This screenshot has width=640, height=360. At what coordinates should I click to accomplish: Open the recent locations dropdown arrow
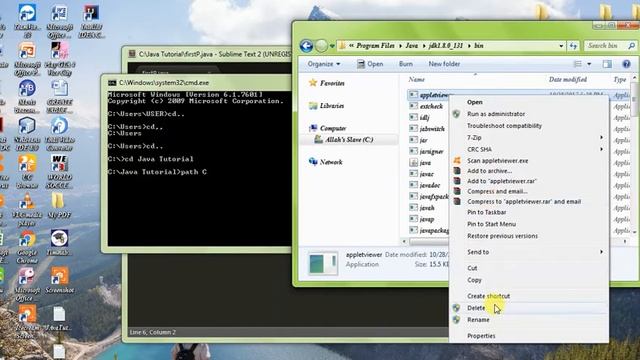(x=332, y=46)
